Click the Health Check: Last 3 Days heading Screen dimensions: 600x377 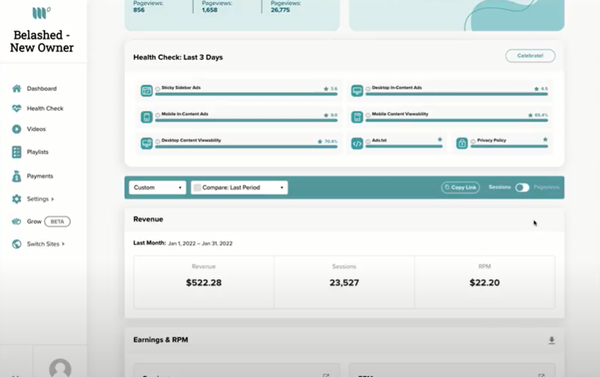point(178,57)
